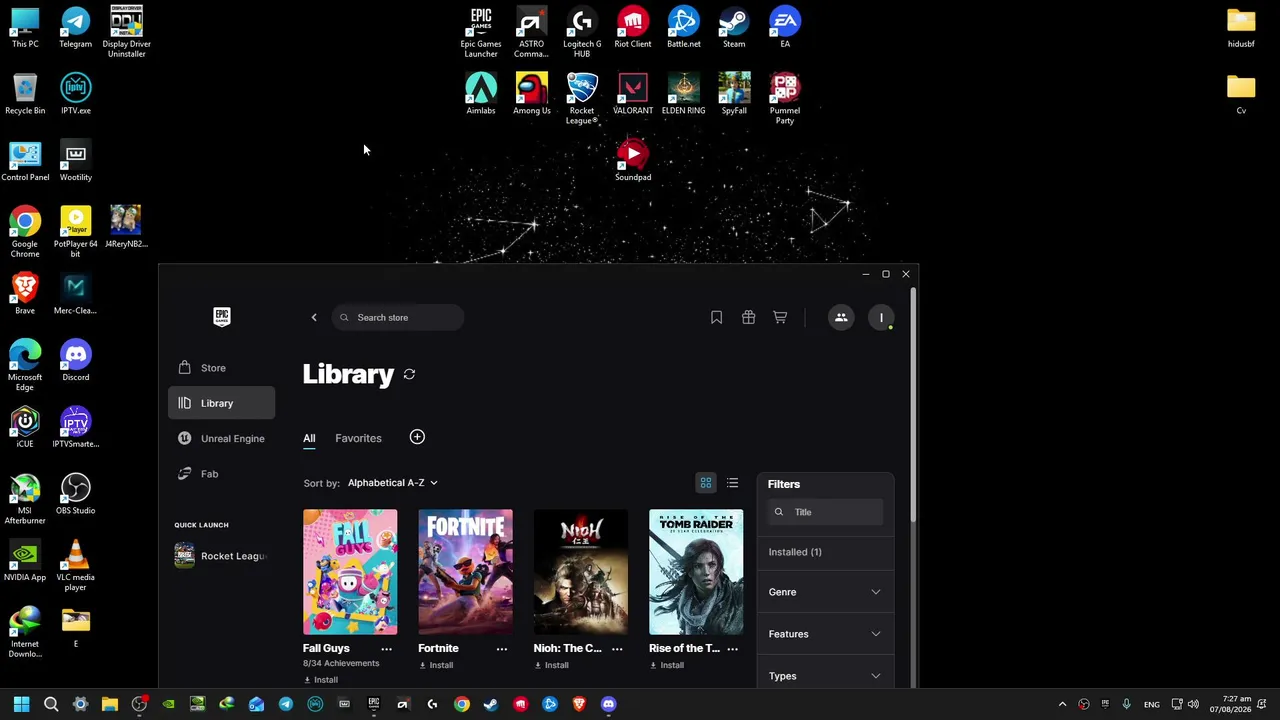The image size is (1280, 720).
Task: Show hidden icons in system tray
Action: [x=1062, y=704]
